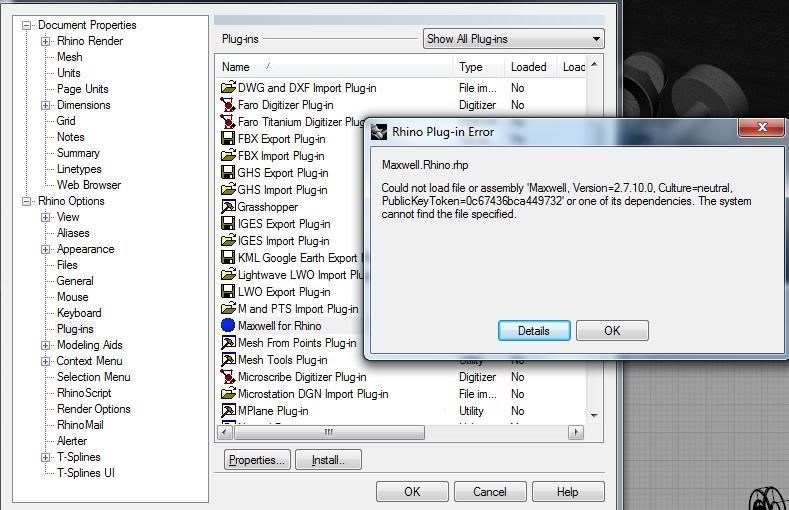Sort plug-ins by Type column header
The width and height of the screenshot is (789, 510).
[479, 66]
